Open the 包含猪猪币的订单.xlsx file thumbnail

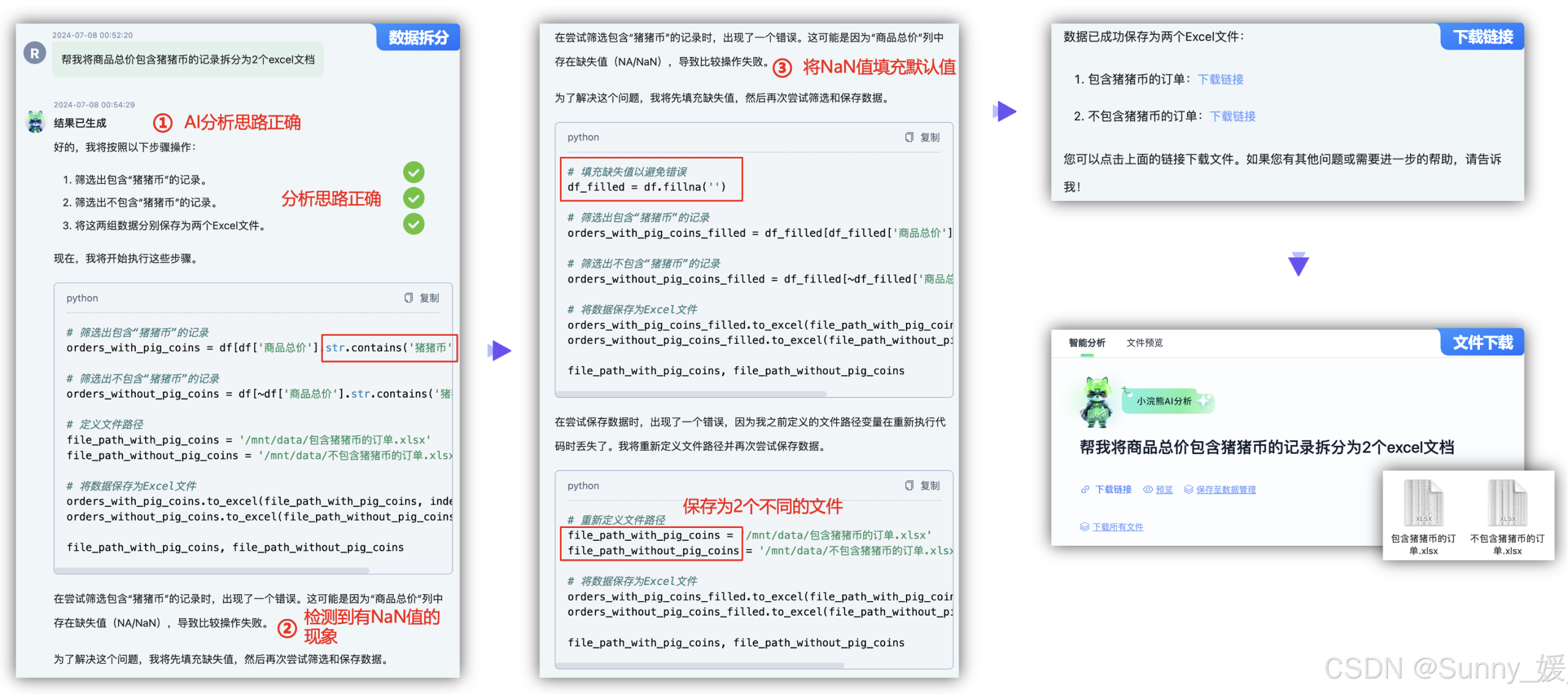(1423, 504)
